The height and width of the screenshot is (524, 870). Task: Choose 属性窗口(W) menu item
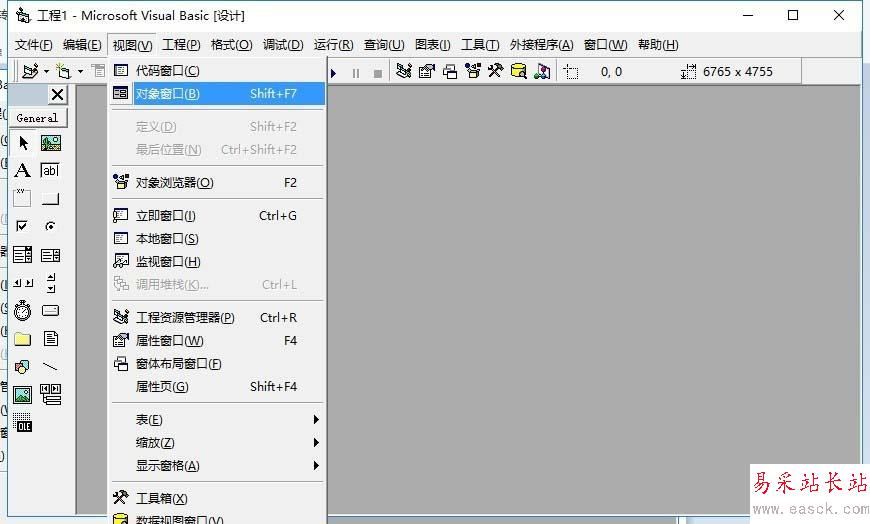pos(218,341)
